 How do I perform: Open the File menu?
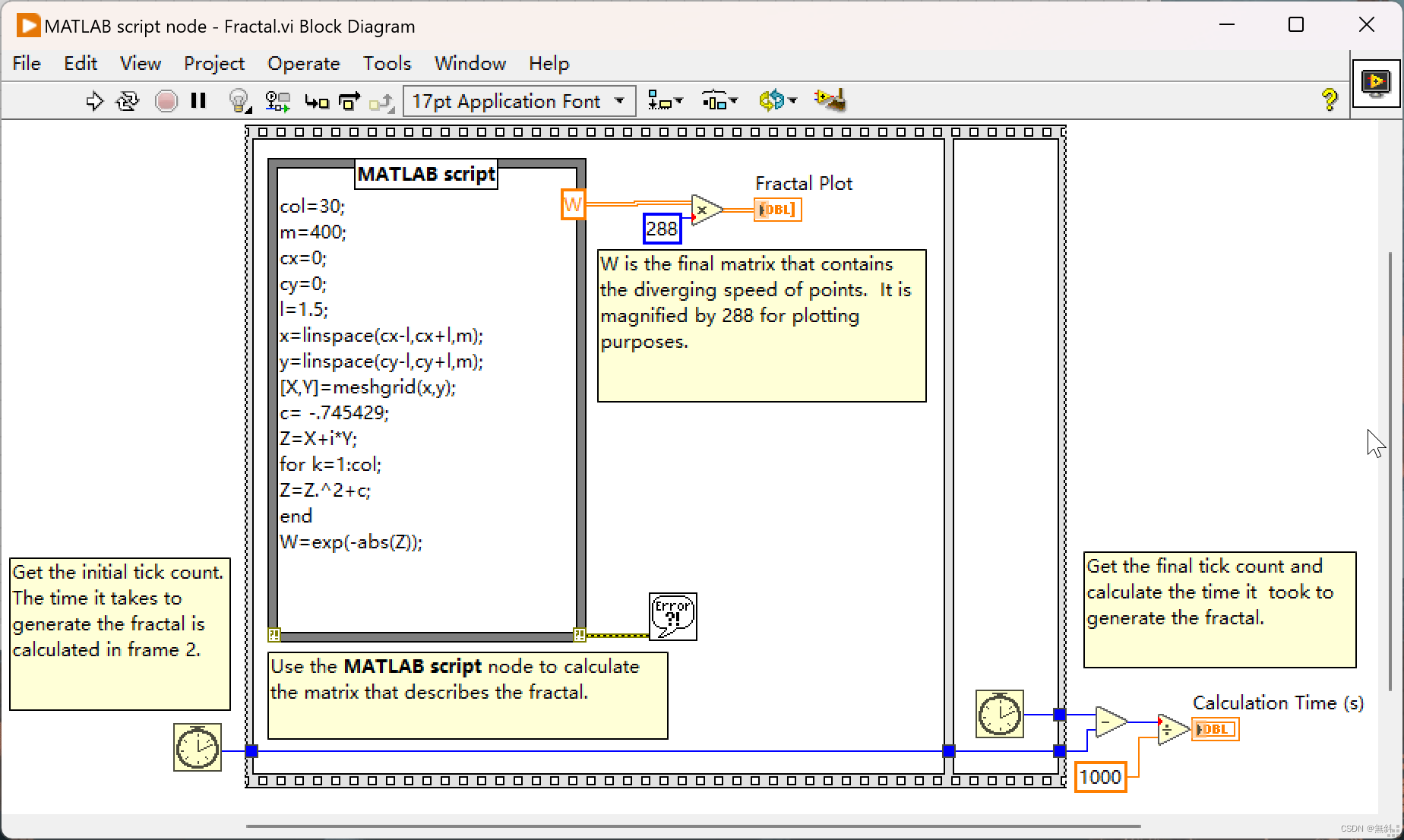27,64
